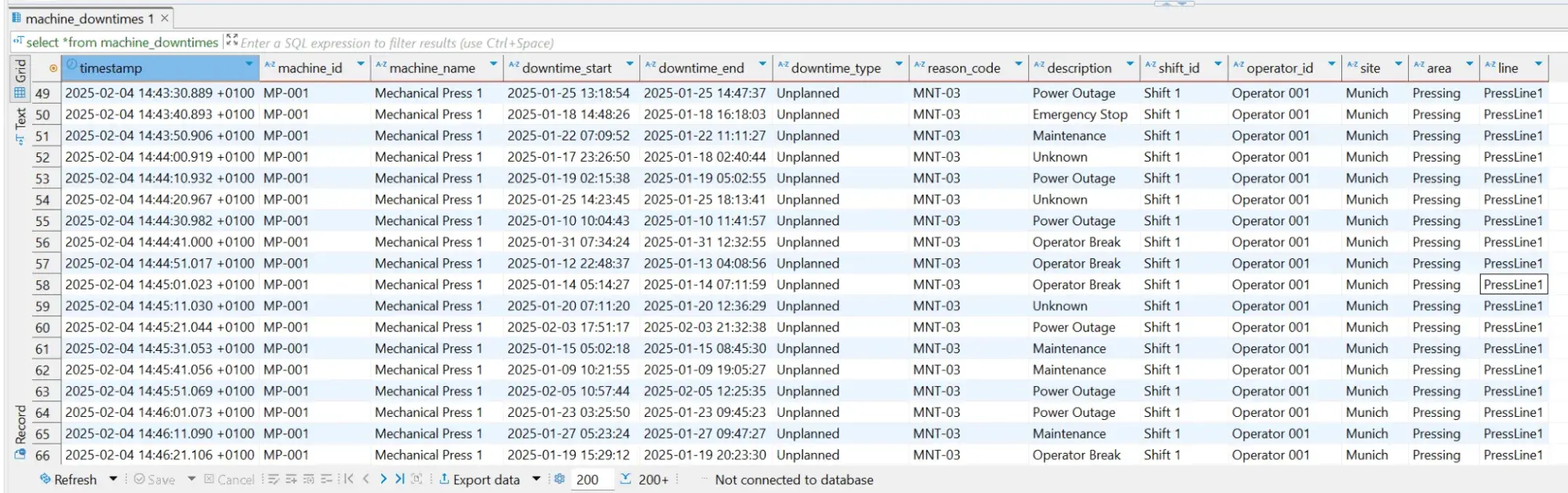Open the shift_id column filter dropdown
The width and height of the screenshot is (1568, 493).
(x=1218, y=64)
